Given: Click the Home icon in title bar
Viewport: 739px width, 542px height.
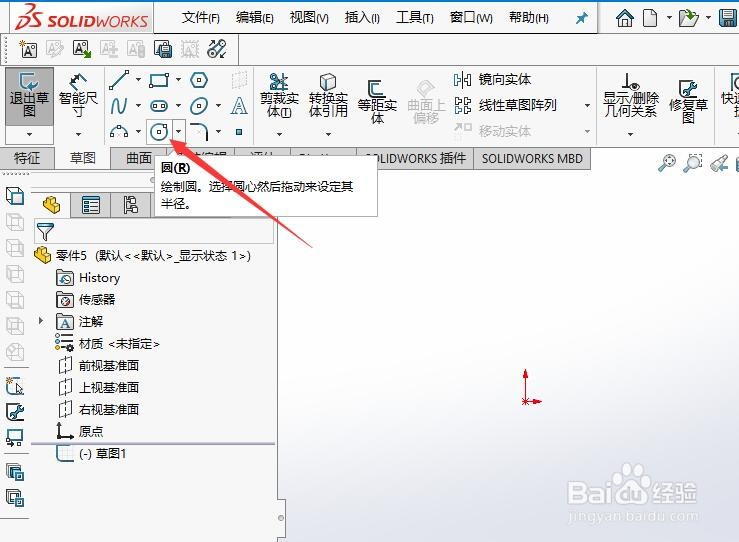Looking at the screenshot, I should pos(624,18).
